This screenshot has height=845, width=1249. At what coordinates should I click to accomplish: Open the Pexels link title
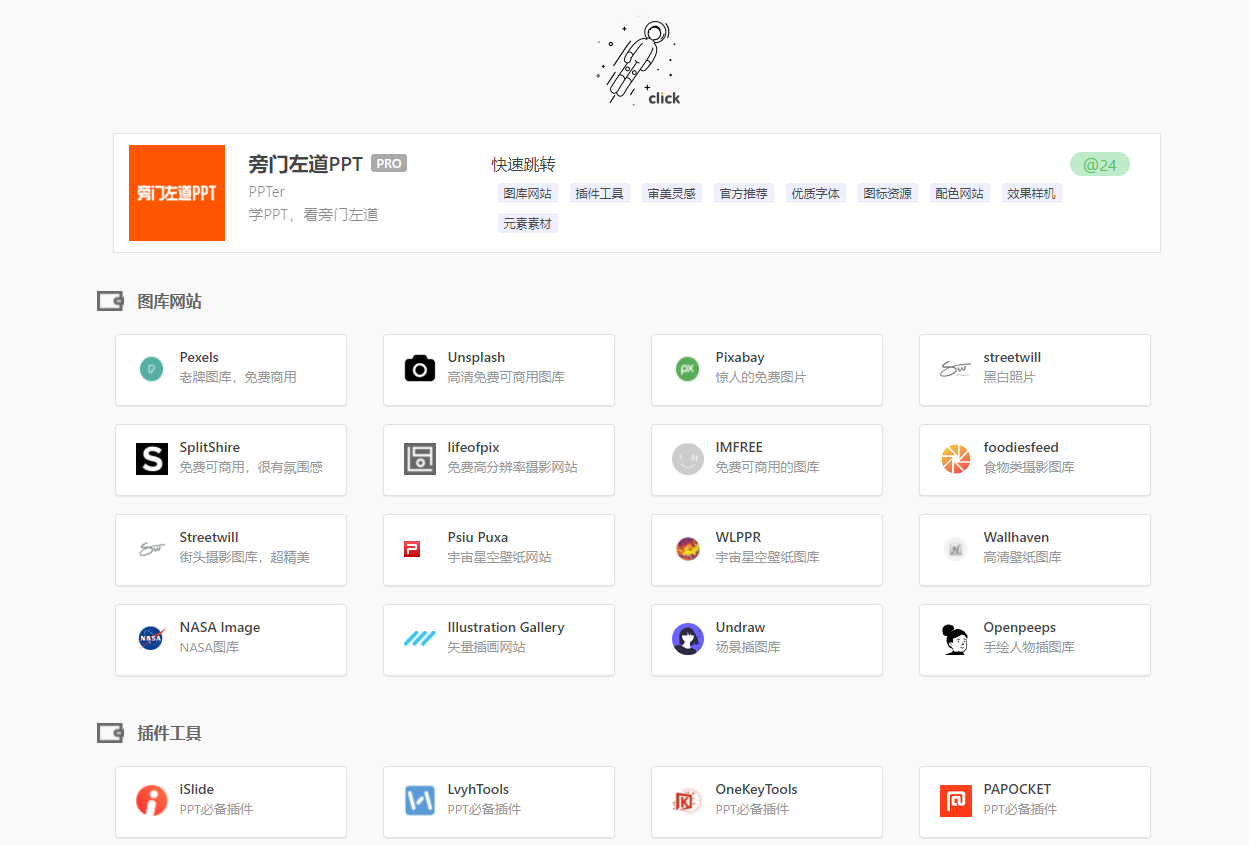(x=199, y=357)
